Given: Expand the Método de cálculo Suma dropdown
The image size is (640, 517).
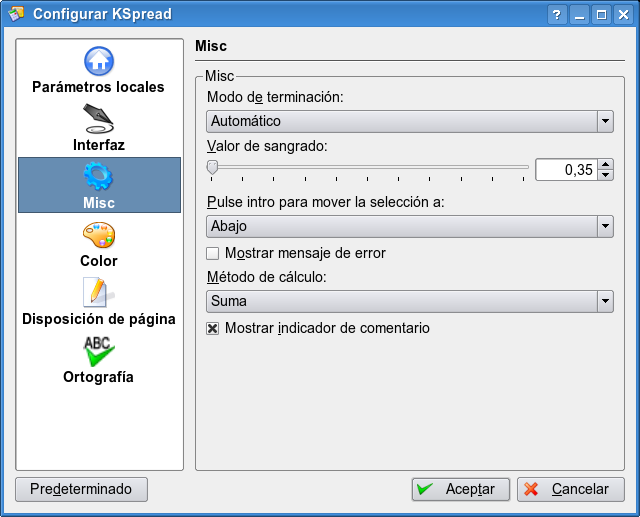Looking at the screenshot, I should point(604,301).
